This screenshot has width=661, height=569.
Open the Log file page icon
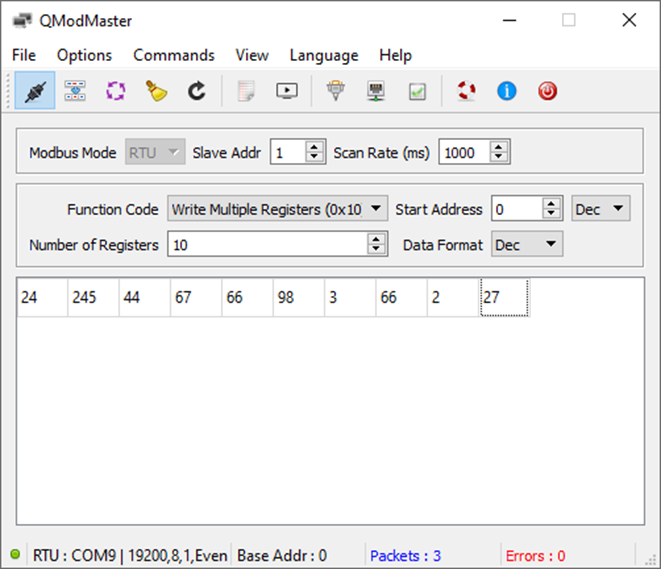coord(246,91)
